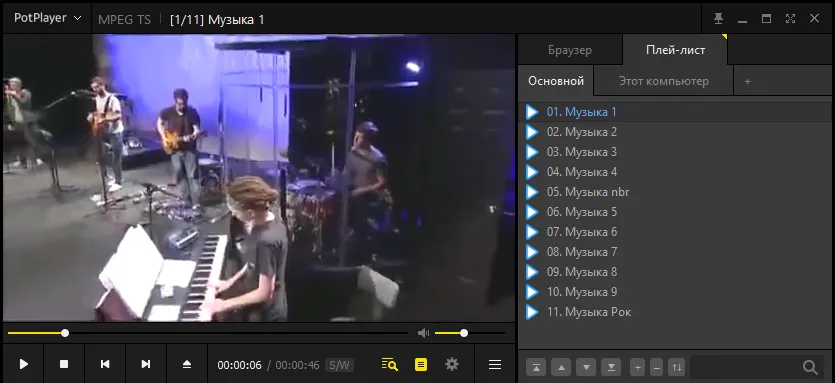Toggle the playlist panel with the yellow icon
835x383 pixels.
point(421,365)
